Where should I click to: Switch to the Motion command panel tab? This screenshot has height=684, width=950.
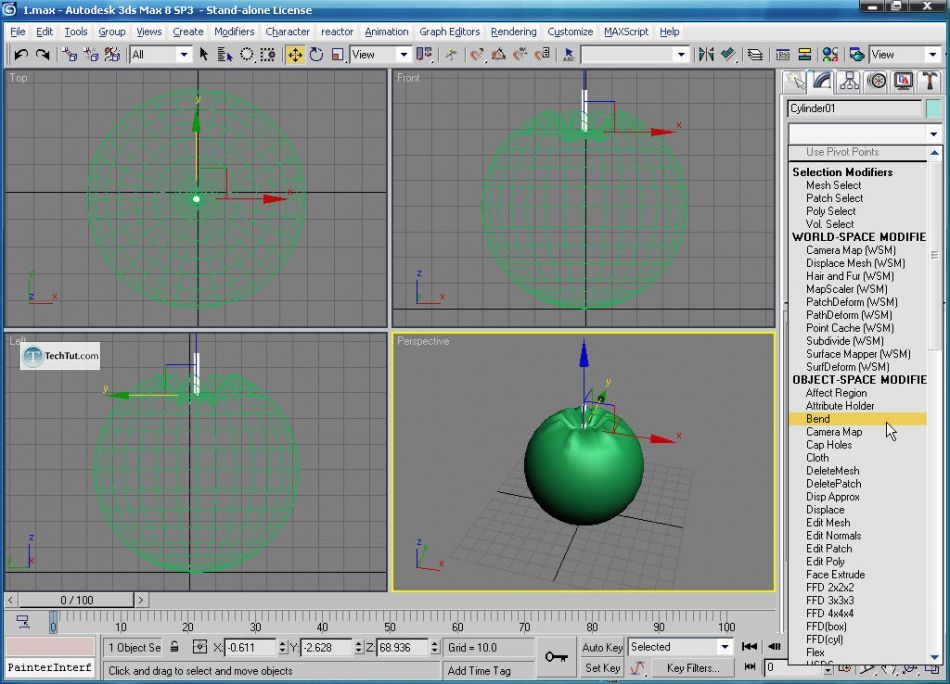pos(877,82)
